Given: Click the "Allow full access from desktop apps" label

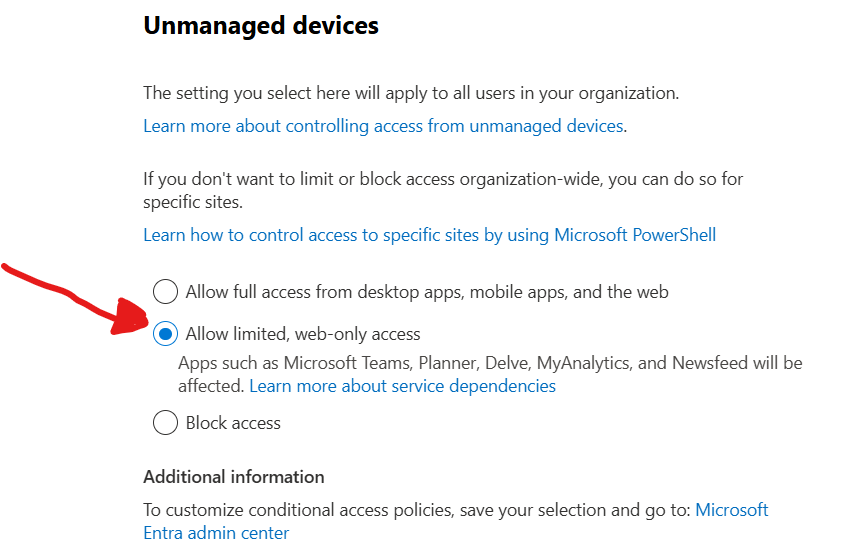Looking at the screenshot, I should tap(427, 292).
